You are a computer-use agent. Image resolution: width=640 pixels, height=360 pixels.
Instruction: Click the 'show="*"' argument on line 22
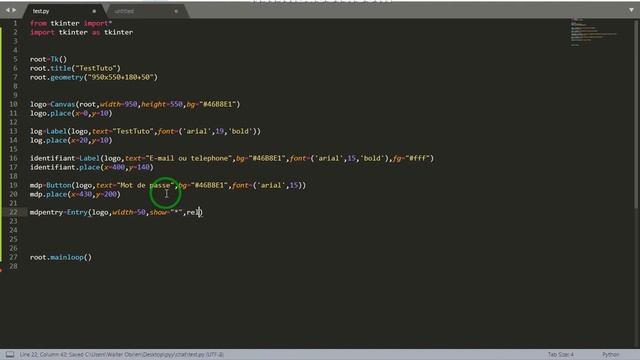point(166,212)
